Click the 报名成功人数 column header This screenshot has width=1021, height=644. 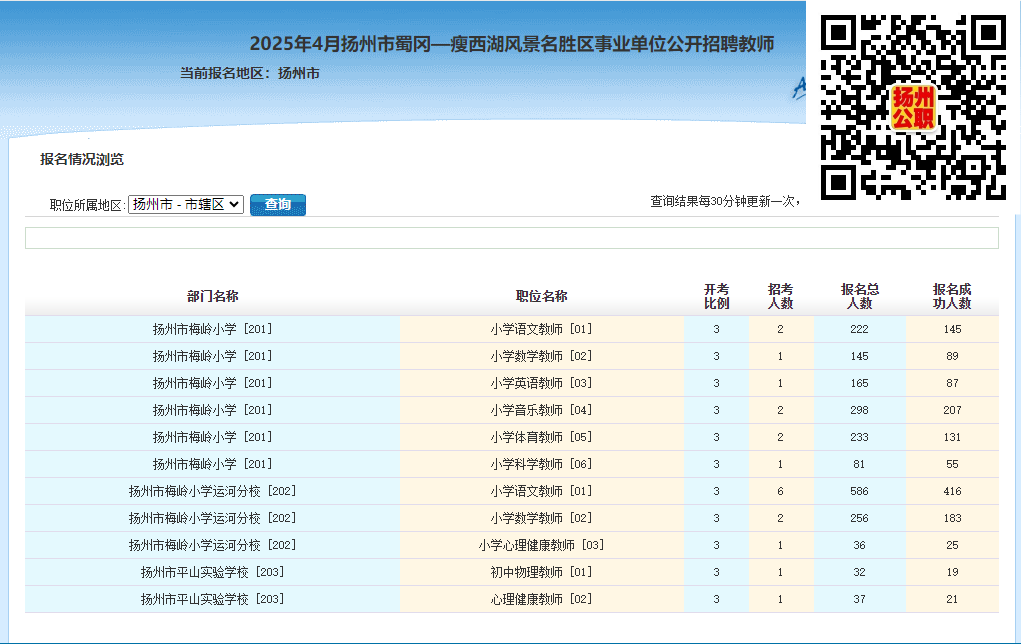click(x=952, y=296)
